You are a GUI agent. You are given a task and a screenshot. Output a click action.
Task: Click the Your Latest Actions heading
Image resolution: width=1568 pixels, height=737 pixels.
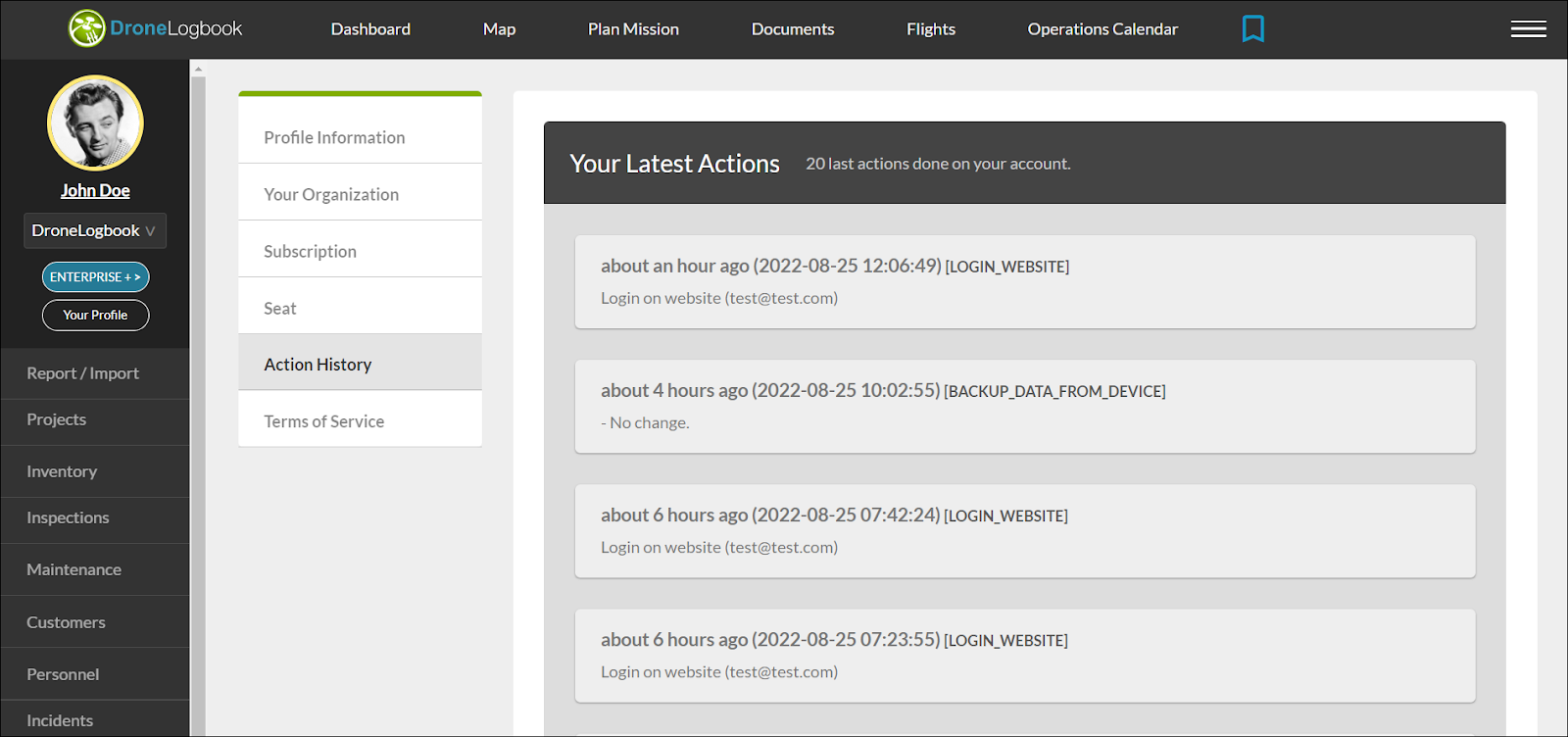[674, 164]
